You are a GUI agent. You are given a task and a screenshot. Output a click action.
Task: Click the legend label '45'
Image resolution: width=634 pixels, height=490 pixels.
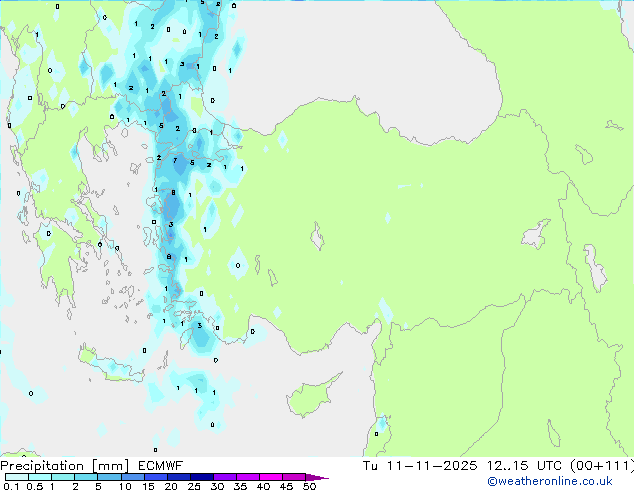[x=286, y=486]
